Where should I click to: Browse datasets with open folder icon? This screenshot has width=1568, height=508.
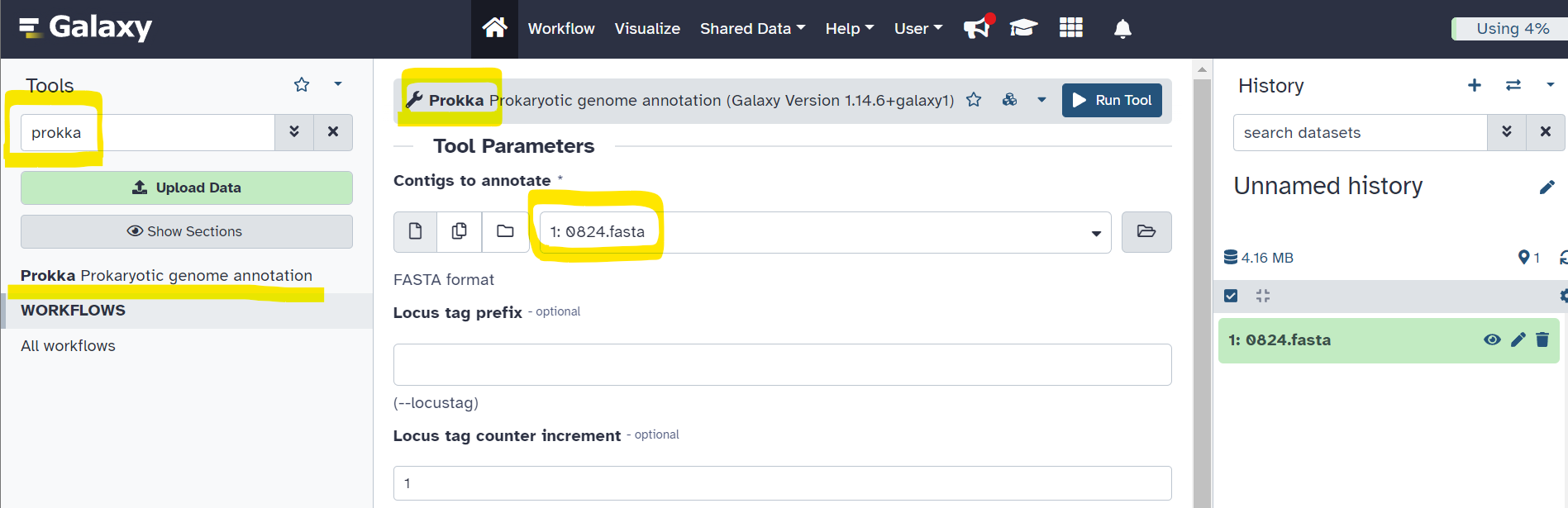coord(1146,231)
